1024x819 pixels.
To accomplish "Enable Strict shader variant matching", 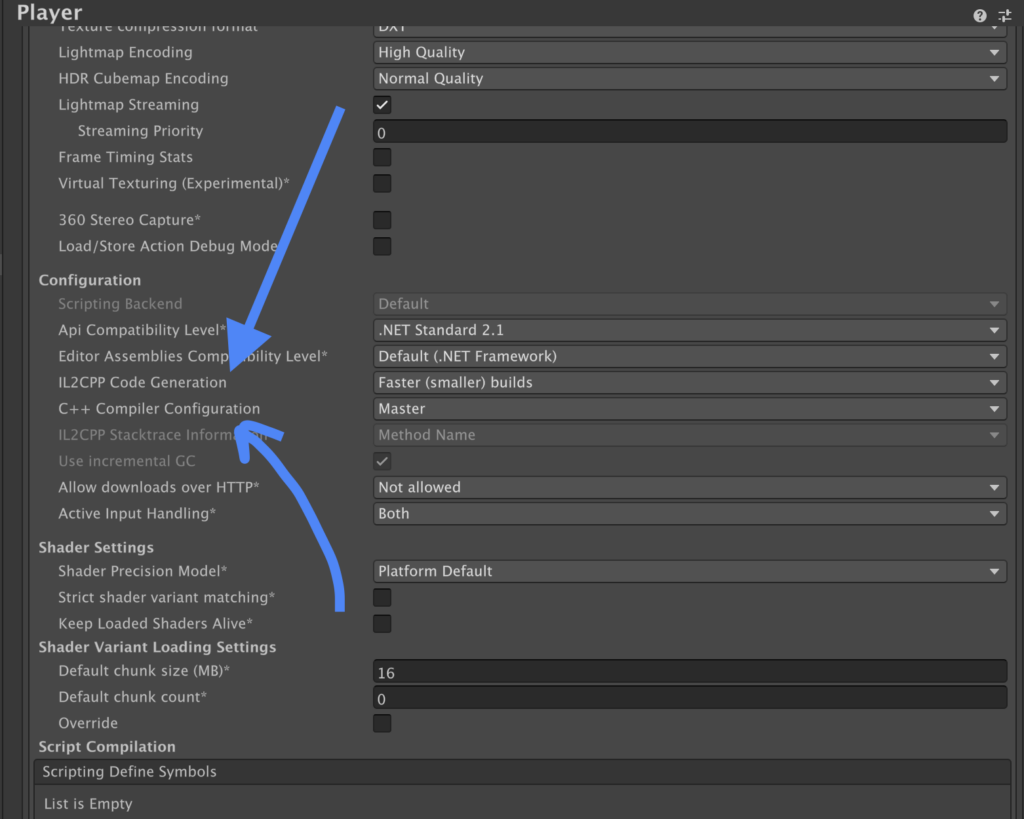I will [x=382, y=598].
